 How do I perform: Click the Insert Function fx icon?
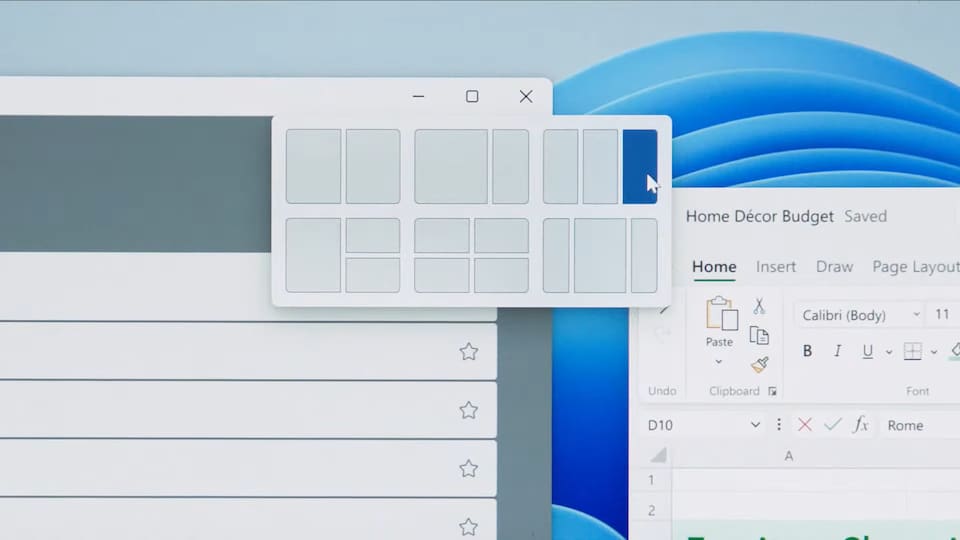(860, 425)
